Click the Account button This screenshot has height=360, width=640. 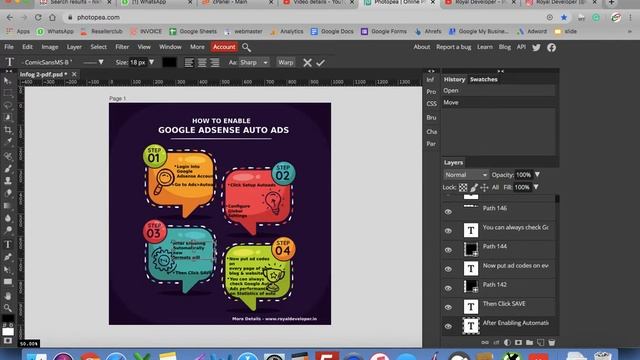tap(224, 47)
